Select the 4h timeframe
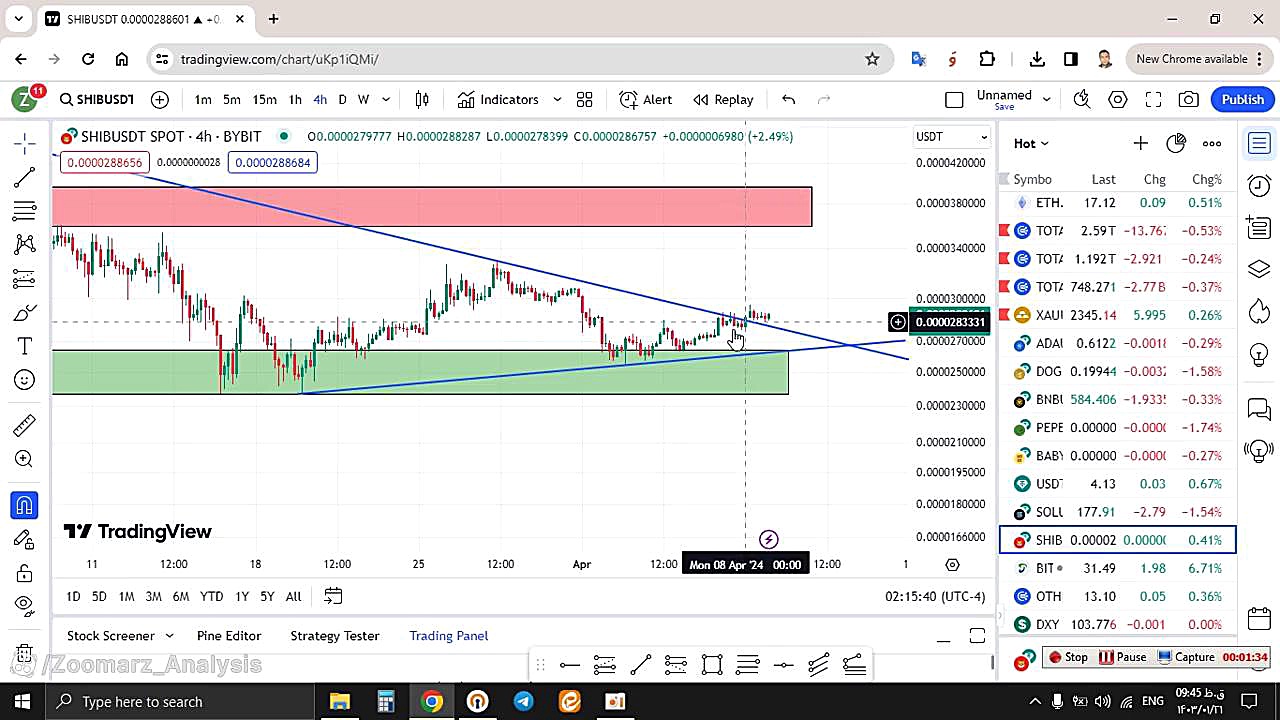This screenshot has width=1280, height=720. tap(320, 99)
